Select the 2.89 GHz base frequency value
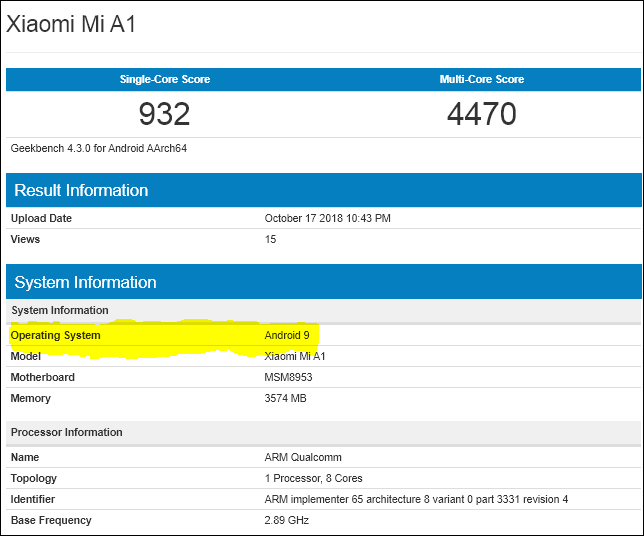 click(286, 520)
